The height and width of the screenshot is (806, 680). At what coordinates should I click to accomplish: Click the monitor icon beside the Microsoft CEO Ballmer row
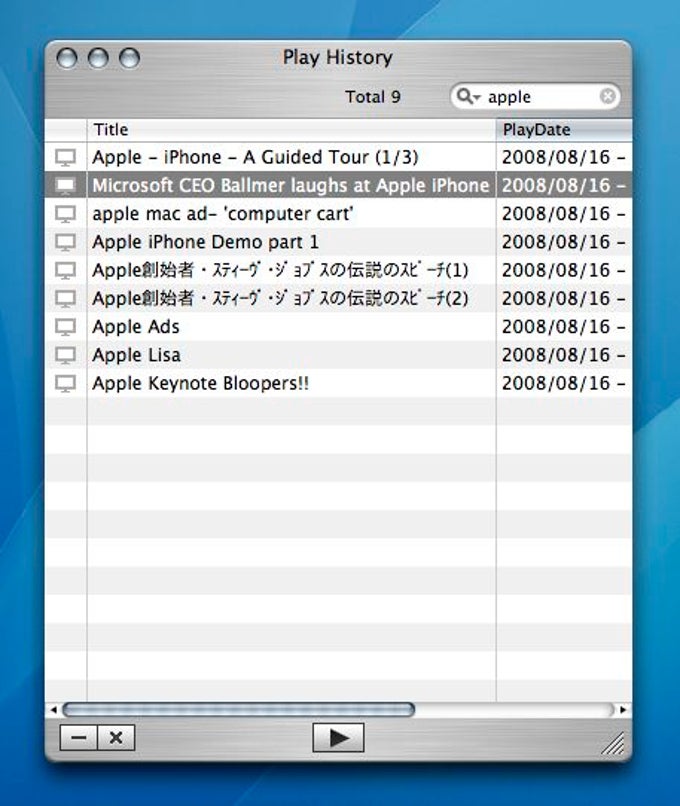[x=65, y=186]
